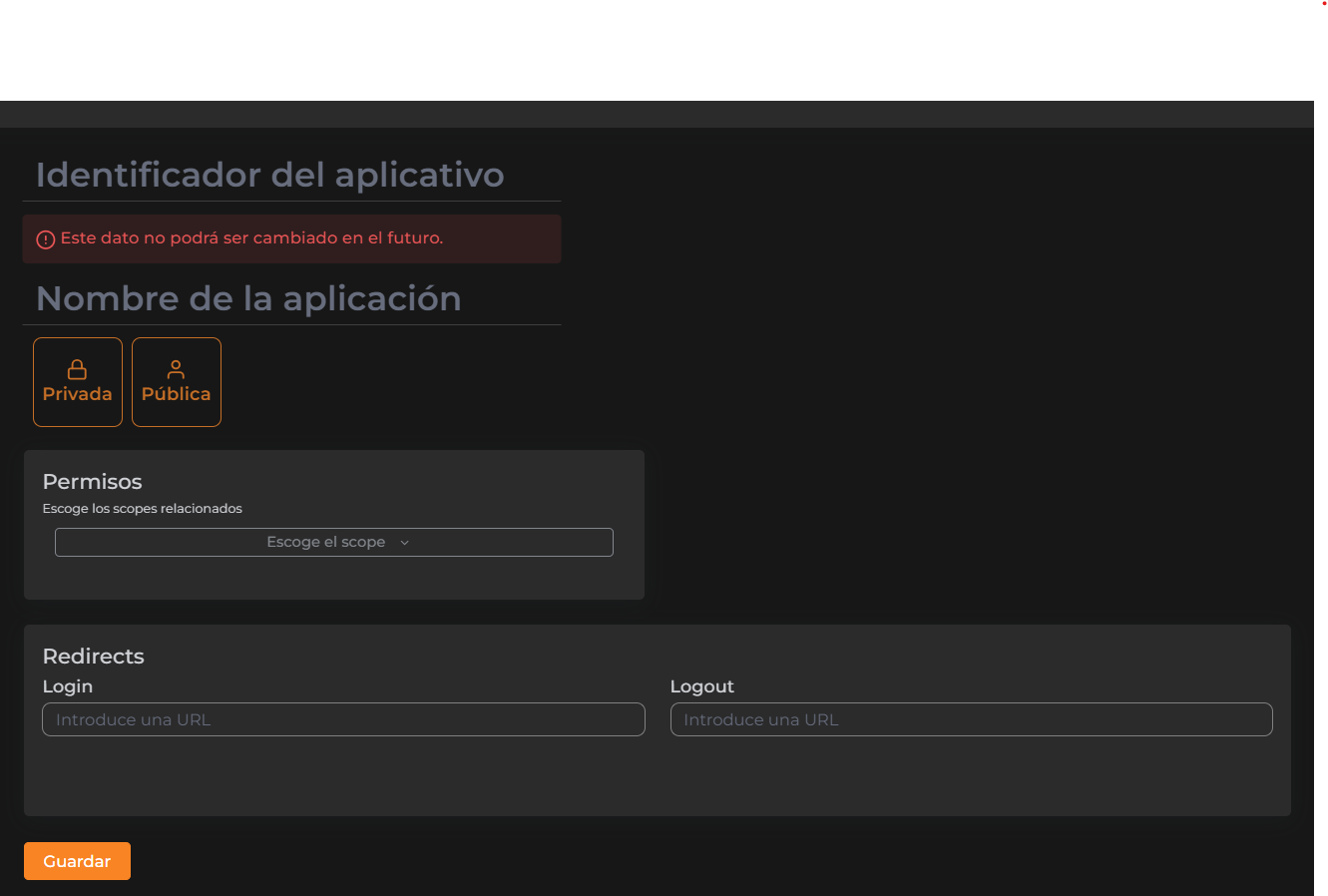
Task: Click the Logout label above URL field
Action: click(701, 686)
